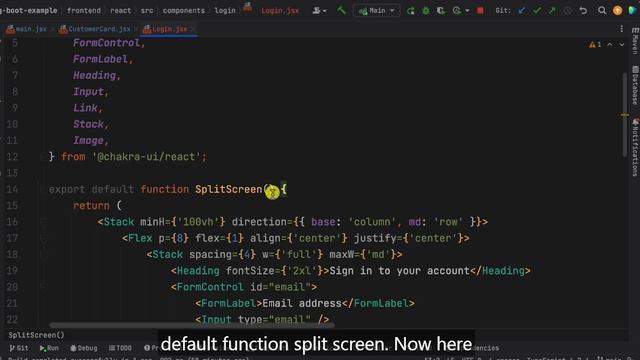Click line number 14 in the gutter

coord(12,189)
